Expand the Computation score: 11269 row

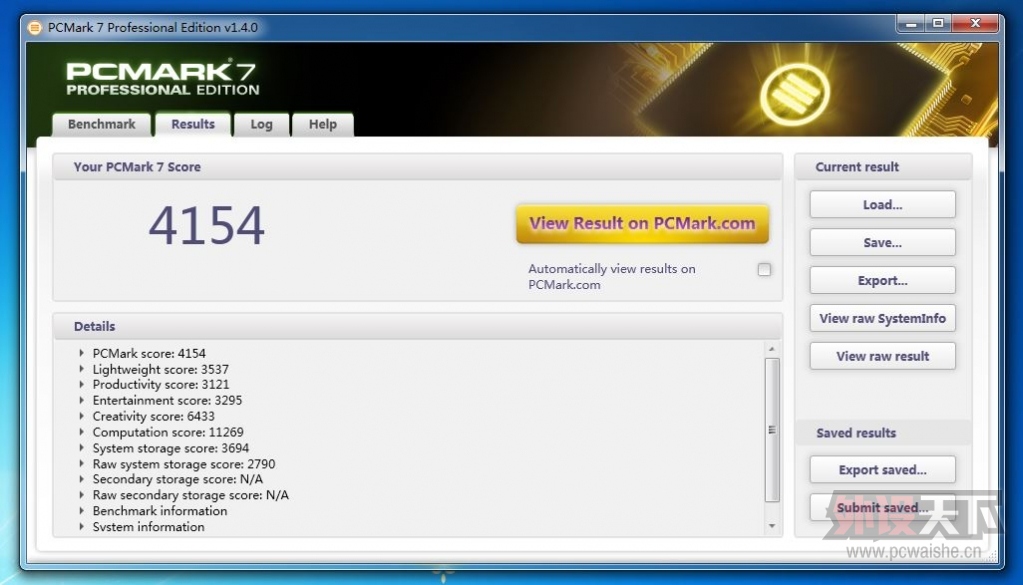tap(82, 432)
